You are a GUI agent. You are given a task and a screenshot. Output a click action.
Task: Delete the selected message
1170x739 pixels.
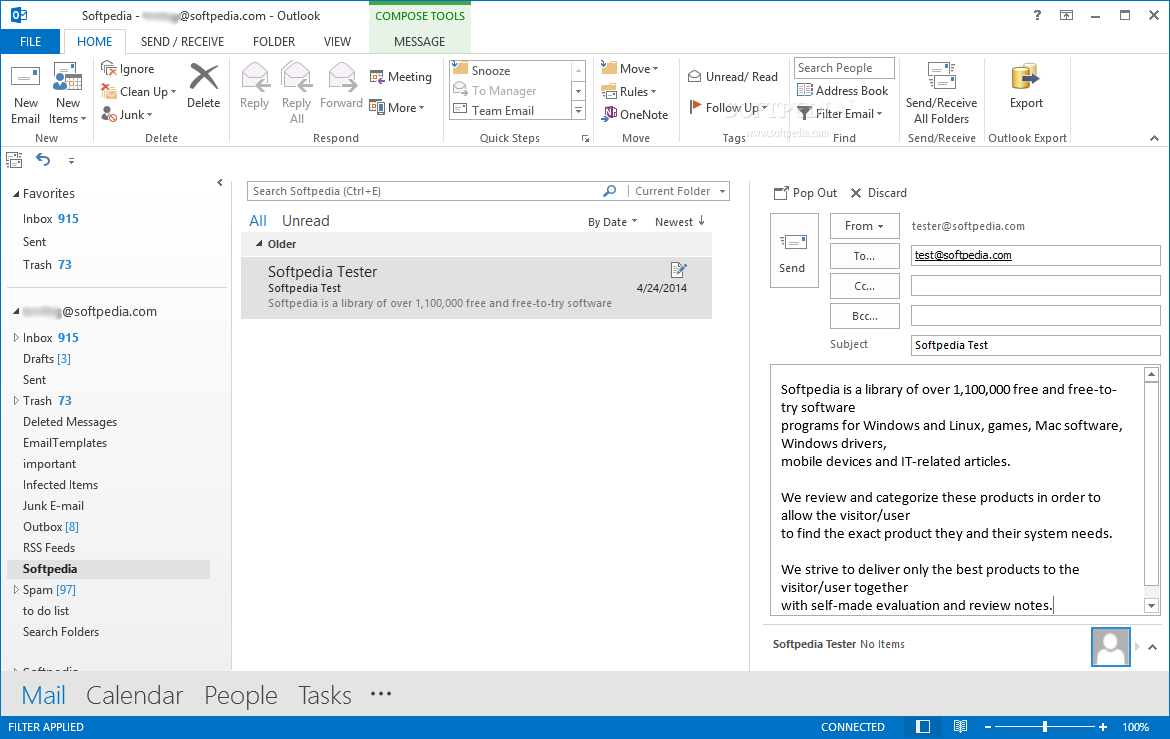tap(204, 87)
